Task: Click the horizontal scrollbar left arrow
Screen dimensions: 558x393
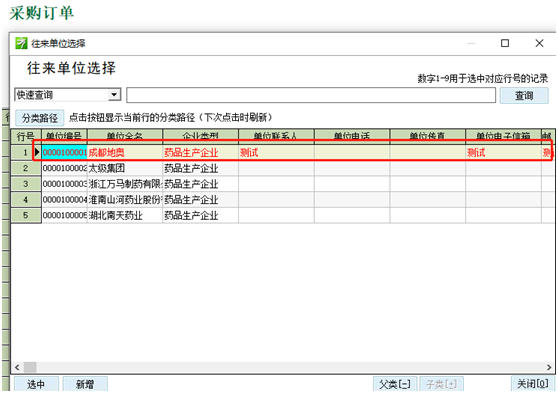Action: 17,367
